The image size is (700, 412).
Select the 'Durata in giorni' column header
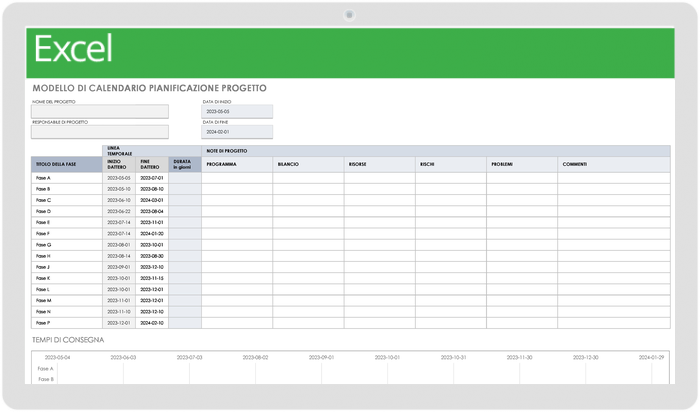(185, 164)
